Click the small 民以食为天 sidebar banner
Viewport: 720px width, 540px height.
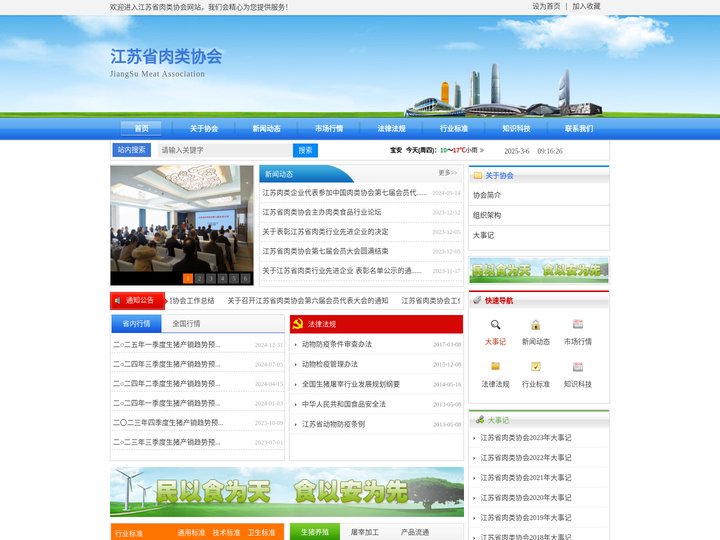pyautogui.click(x=539, y=270)
